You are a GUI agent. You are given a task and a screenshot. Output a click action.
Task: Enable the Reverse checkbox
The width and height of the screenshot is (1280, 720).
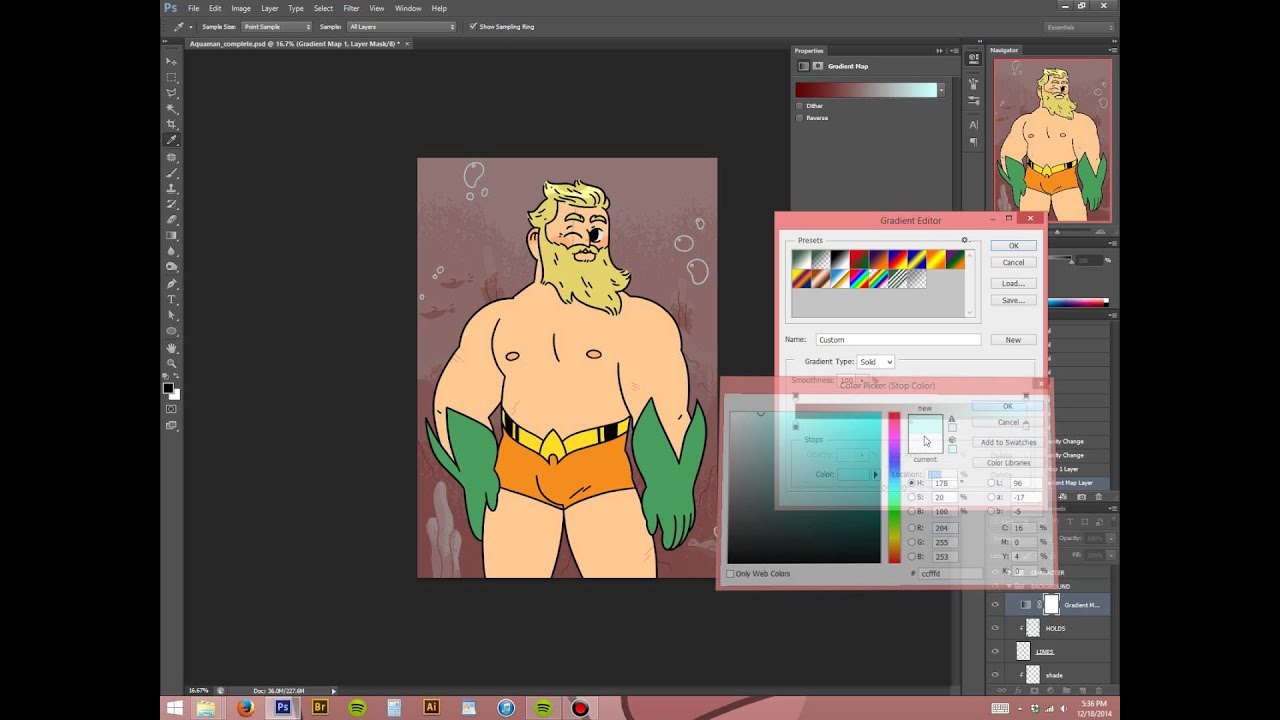(800, 117)
